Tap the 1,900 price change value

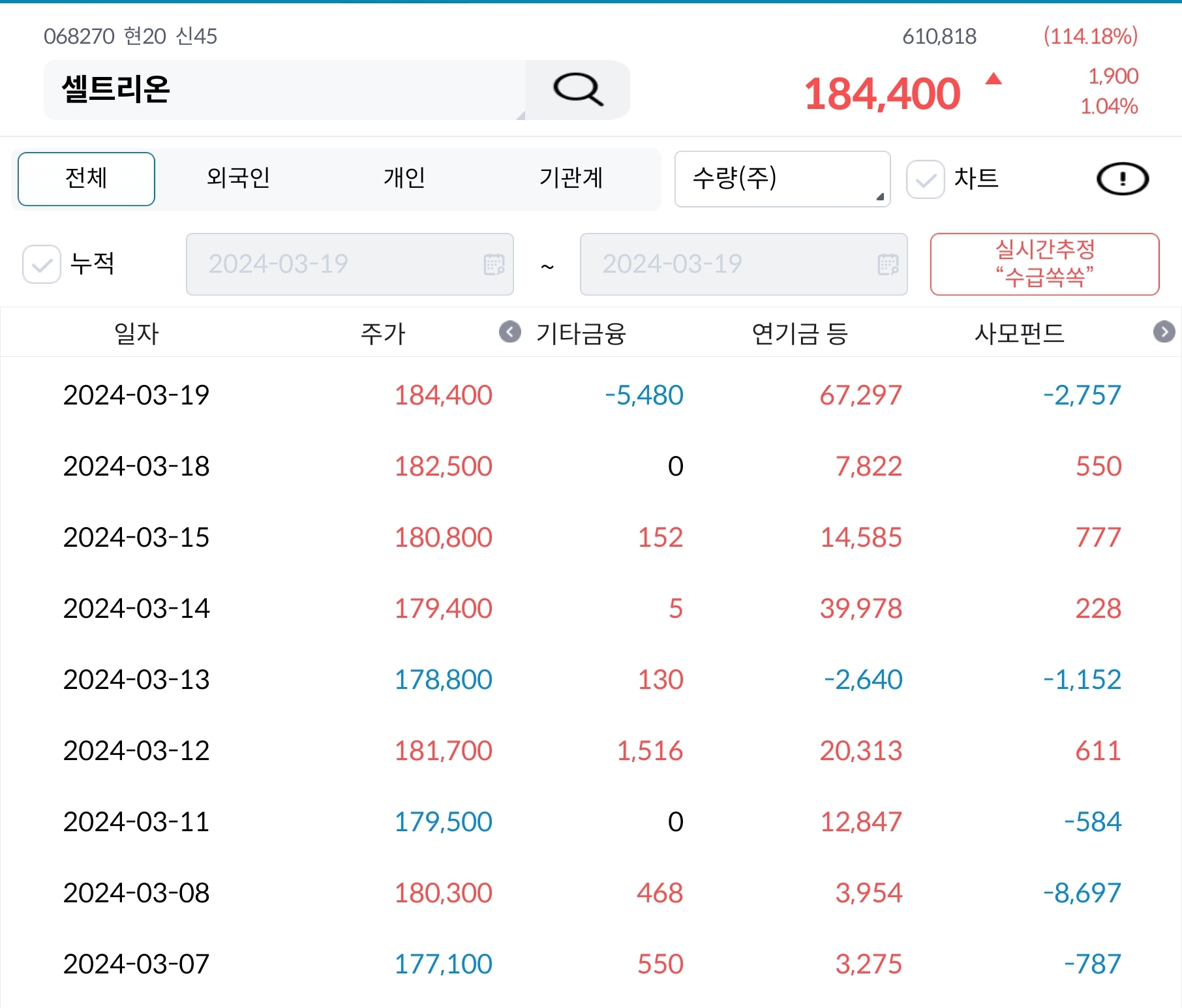(x=1113, y=76)
